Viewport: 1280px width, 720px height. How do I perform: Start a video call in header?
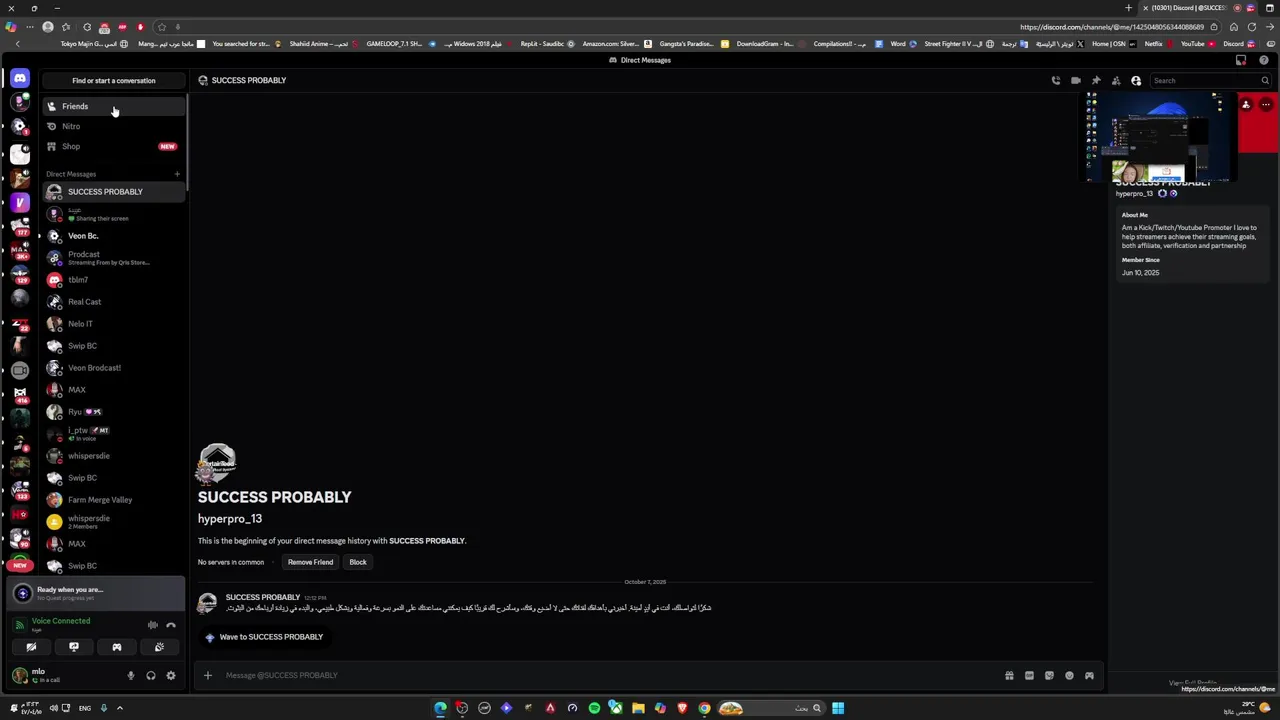pos(1076,80)
